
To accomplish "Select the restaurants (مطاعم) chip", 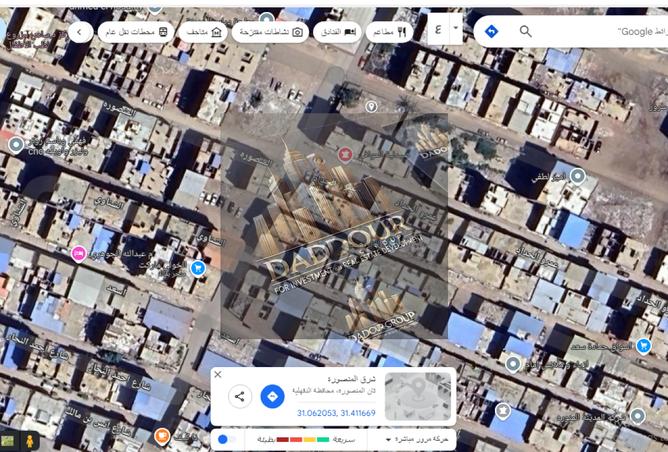I will (x=389, y=32).
